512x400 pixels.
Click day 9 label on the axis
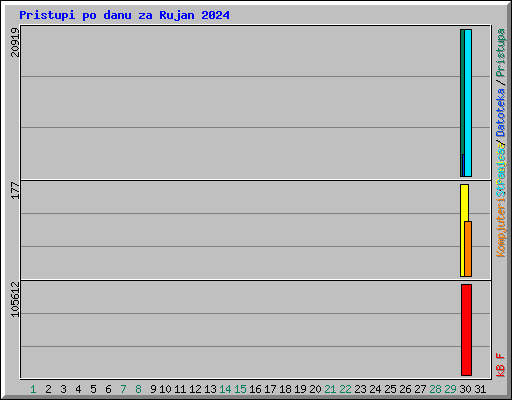[x=153, y=389]
